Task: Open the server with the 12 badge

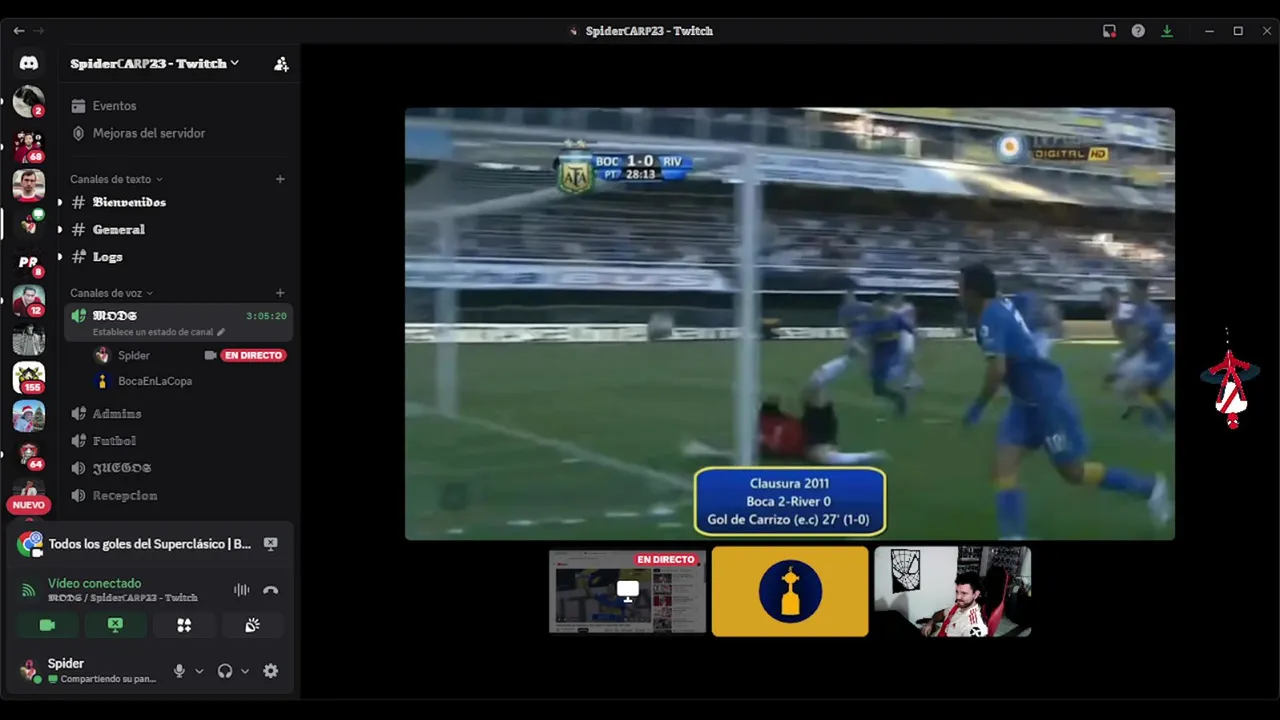Action: click(x=29, y=301)
